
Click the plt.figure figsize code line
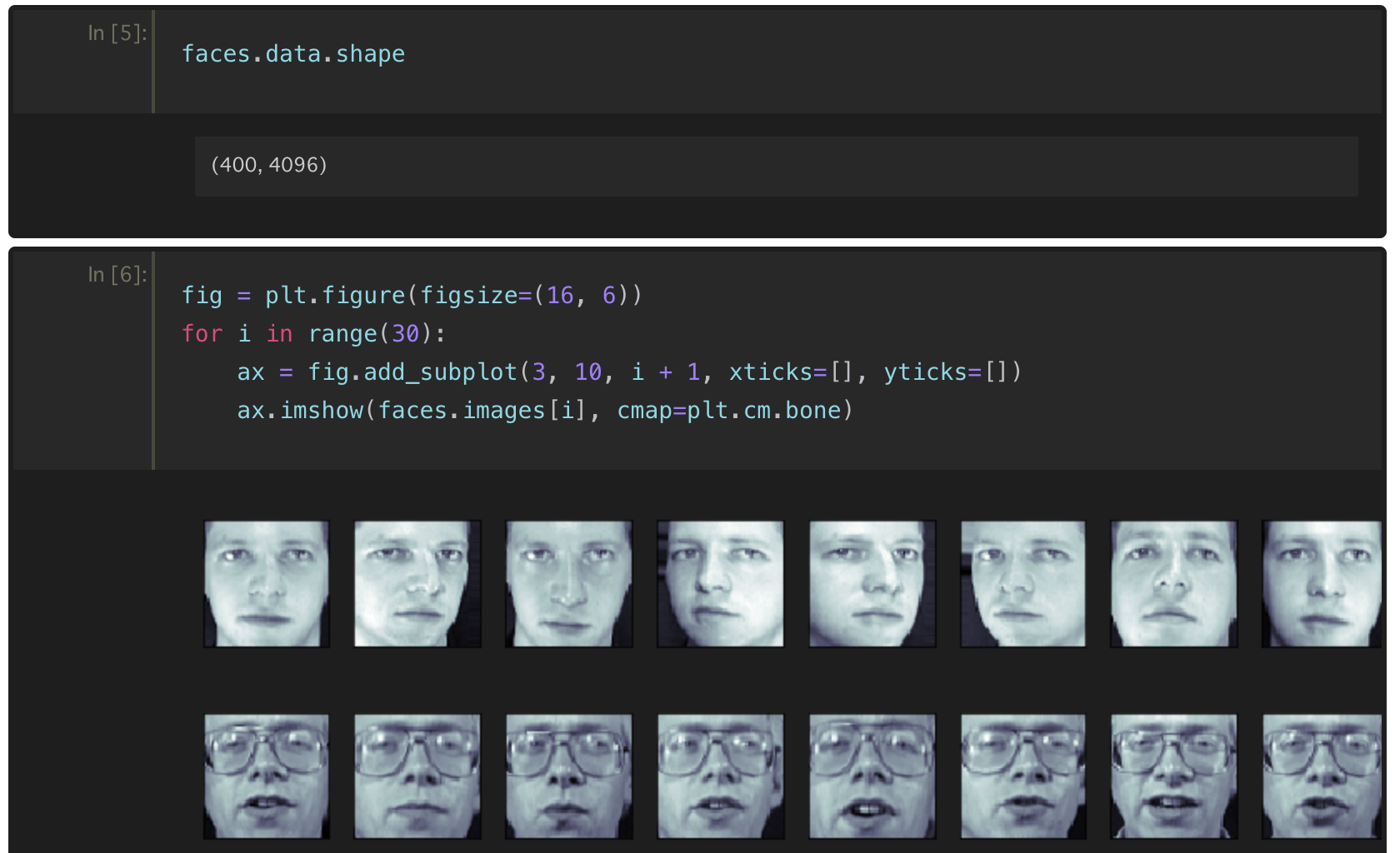coord(412,296)
